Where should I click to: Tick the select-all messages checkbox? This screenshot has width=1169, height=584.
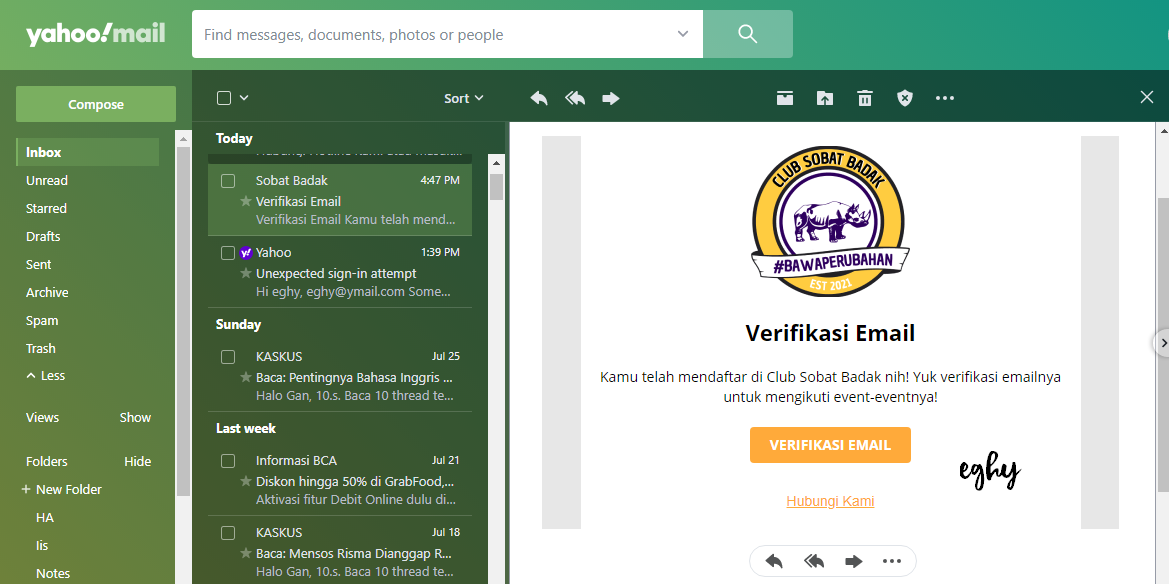coord(224,98)
